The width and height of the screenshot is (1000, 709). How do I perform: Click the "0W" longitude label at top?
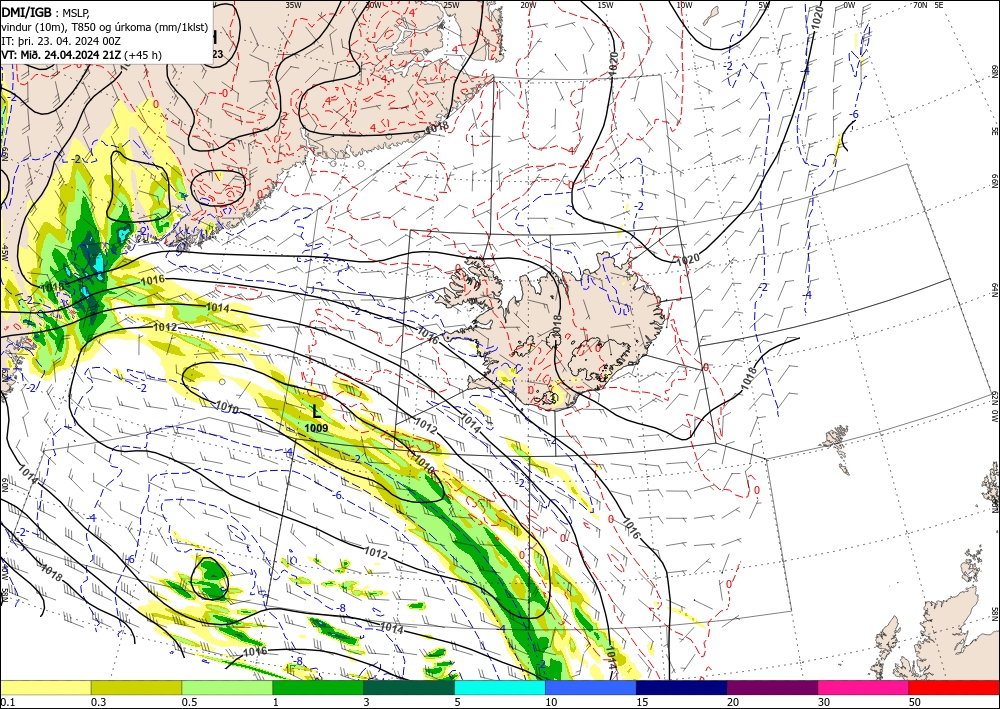point(849,4)
